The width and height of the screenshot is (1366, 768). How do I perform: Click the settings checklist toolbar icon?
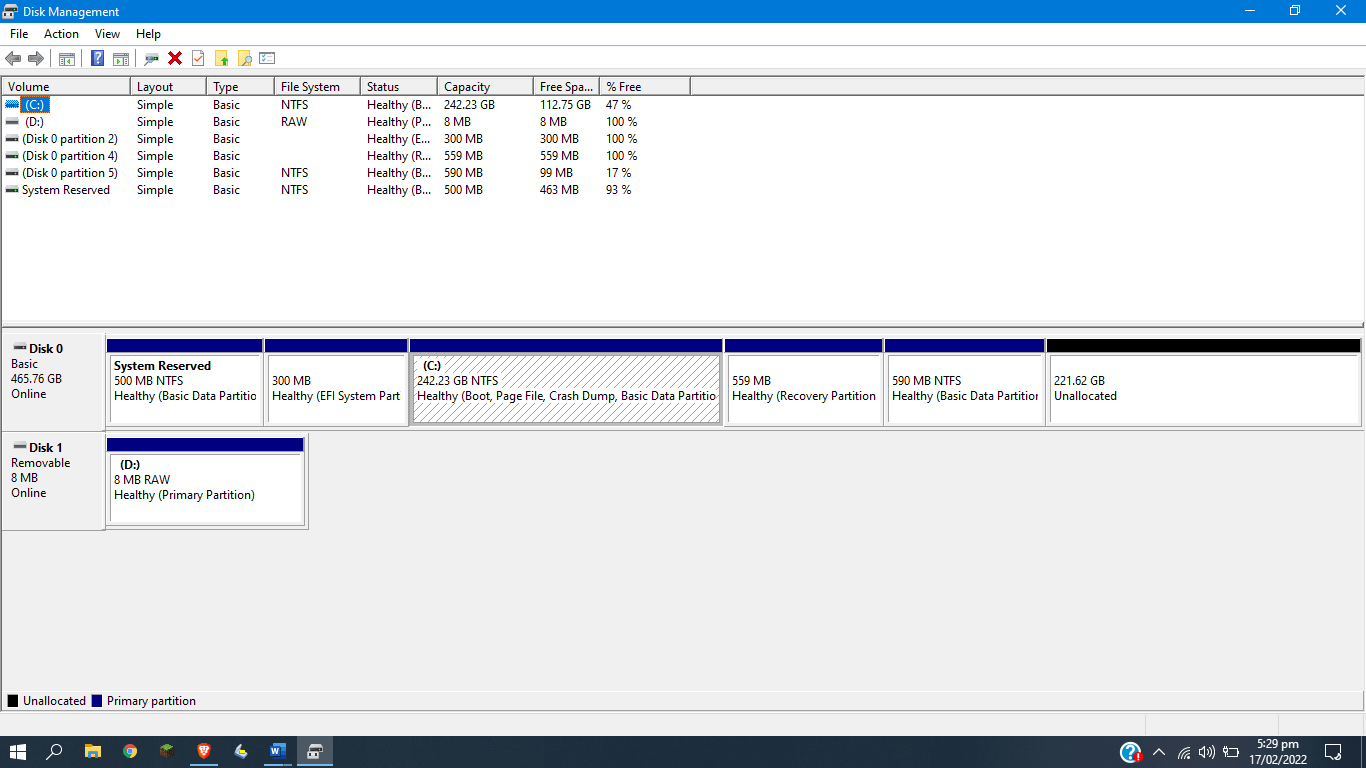pyautogui.click(x=267, y=59)
